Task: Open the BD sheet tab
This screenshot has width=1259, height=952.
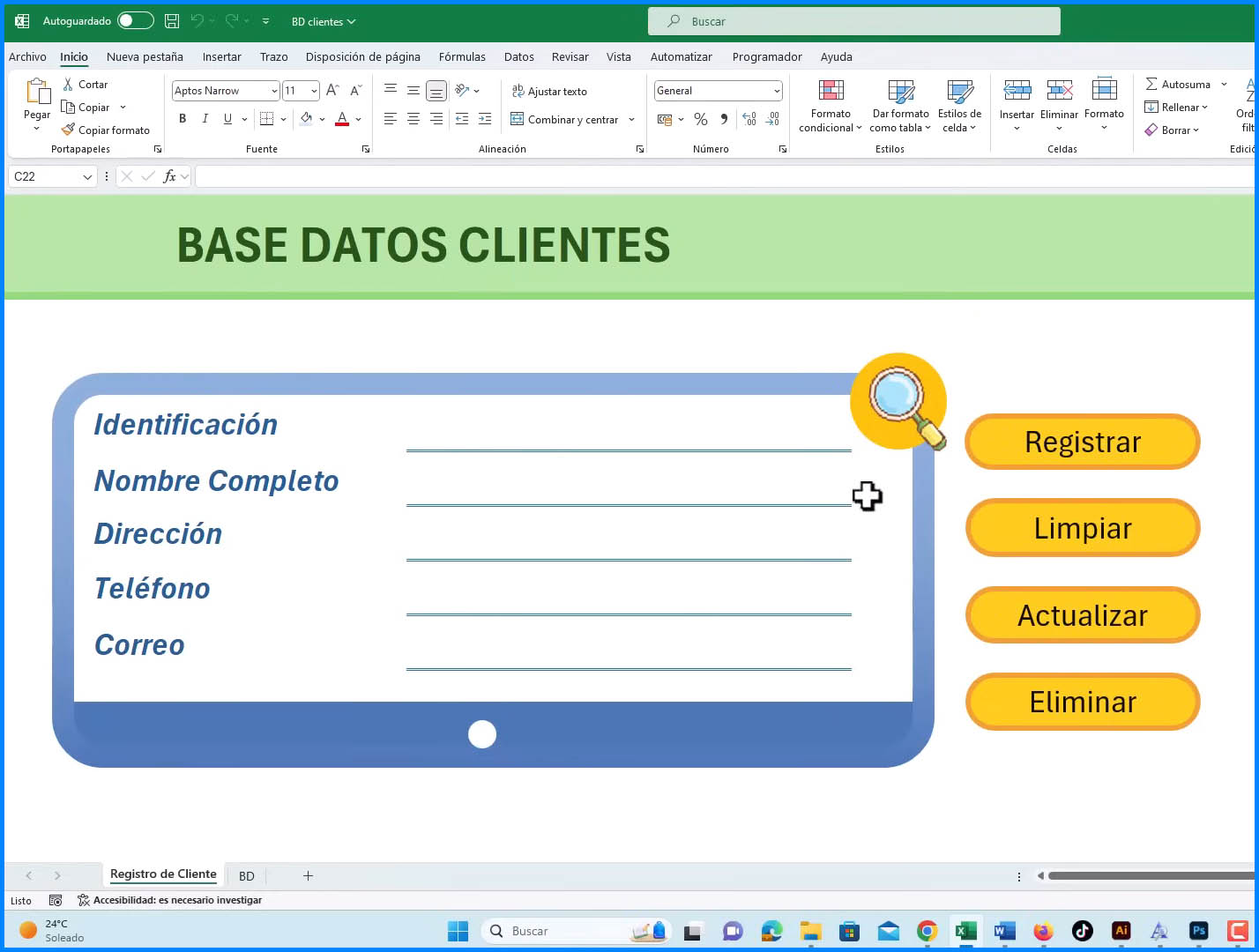Action: point(247,875)
